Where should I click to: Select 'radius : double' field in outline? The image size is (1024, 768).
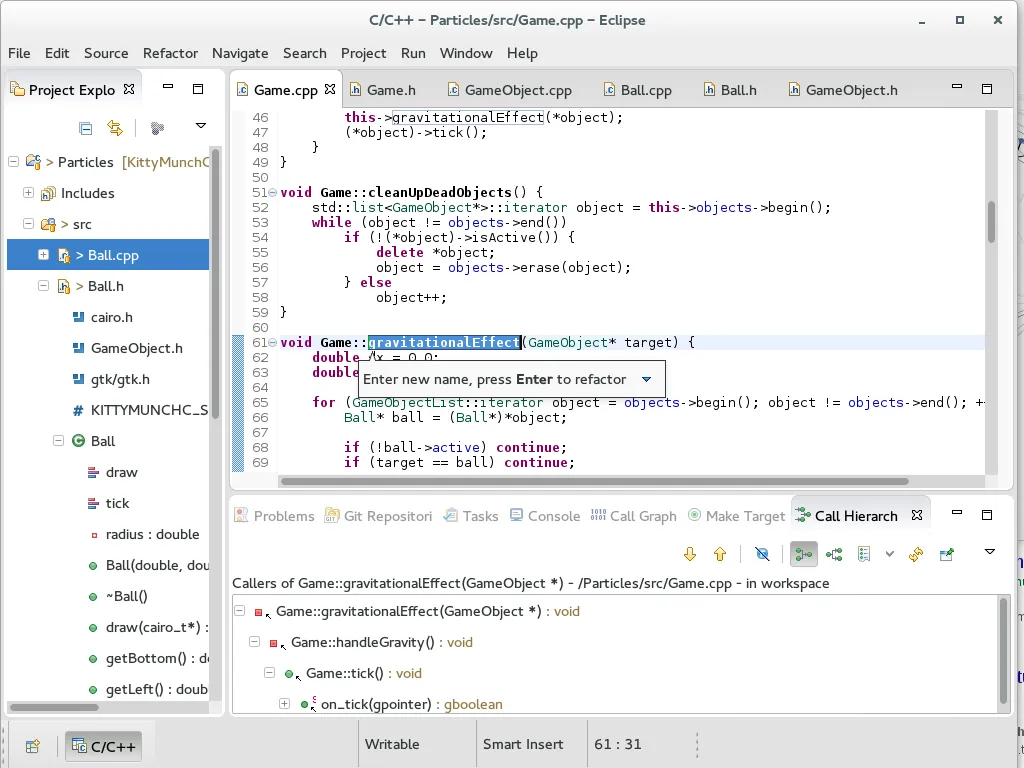pyautogui.click(x=152, y=534)
